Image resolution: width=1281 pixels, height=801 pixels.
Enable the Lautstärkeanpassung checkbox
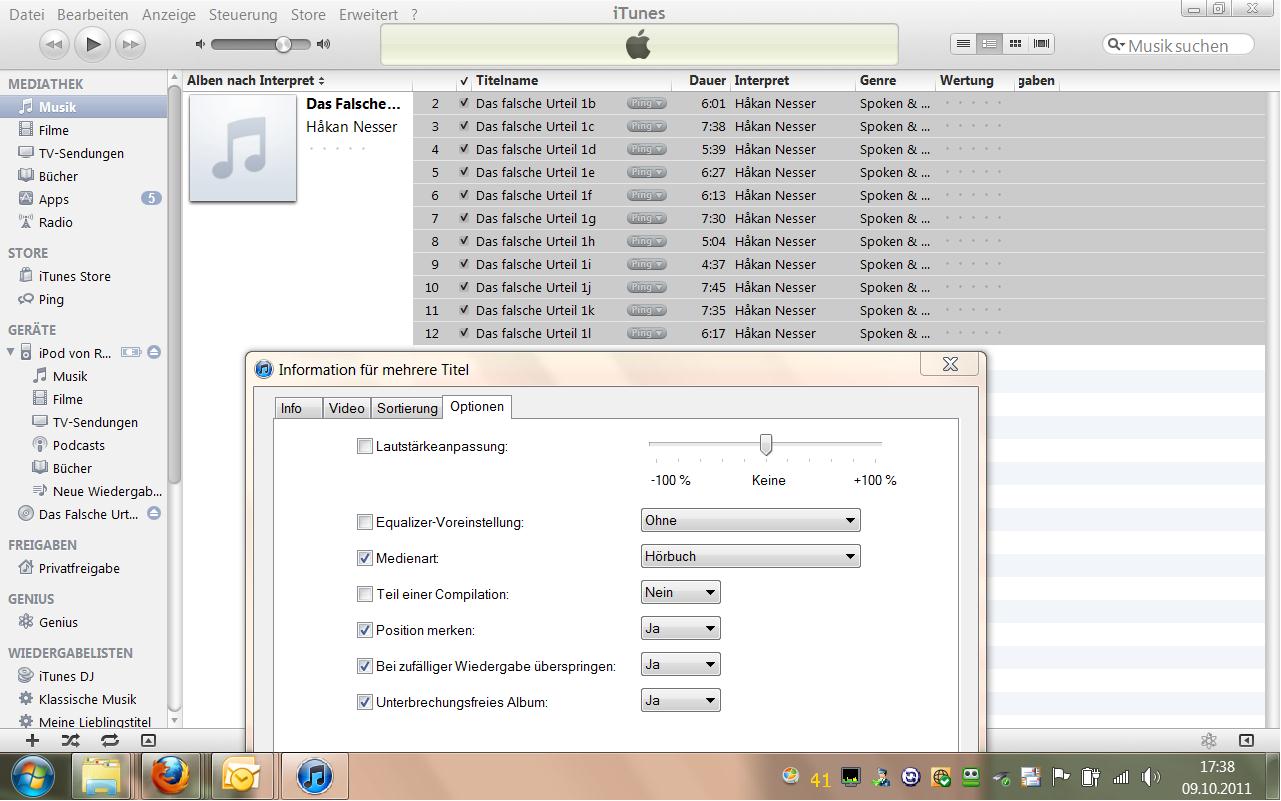click(365, 446)
